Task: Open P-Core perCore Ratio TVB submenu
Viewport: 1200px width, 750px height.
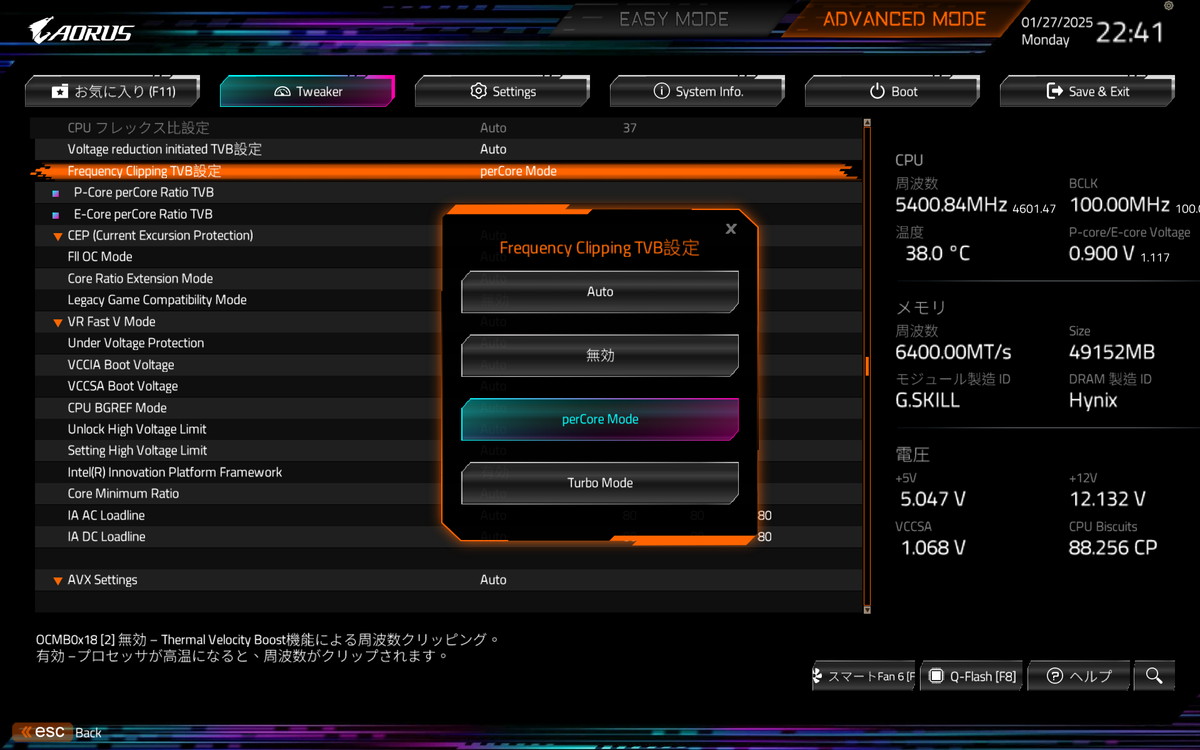Action: coord(448,192)
